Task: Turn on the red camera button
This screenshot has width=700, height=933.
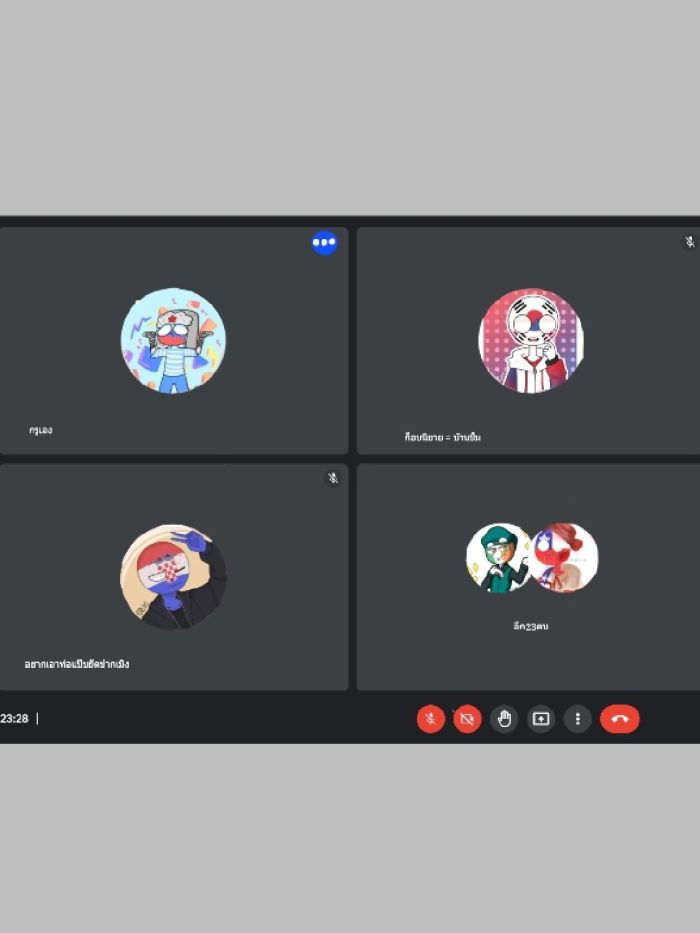Action: point(467,719)
